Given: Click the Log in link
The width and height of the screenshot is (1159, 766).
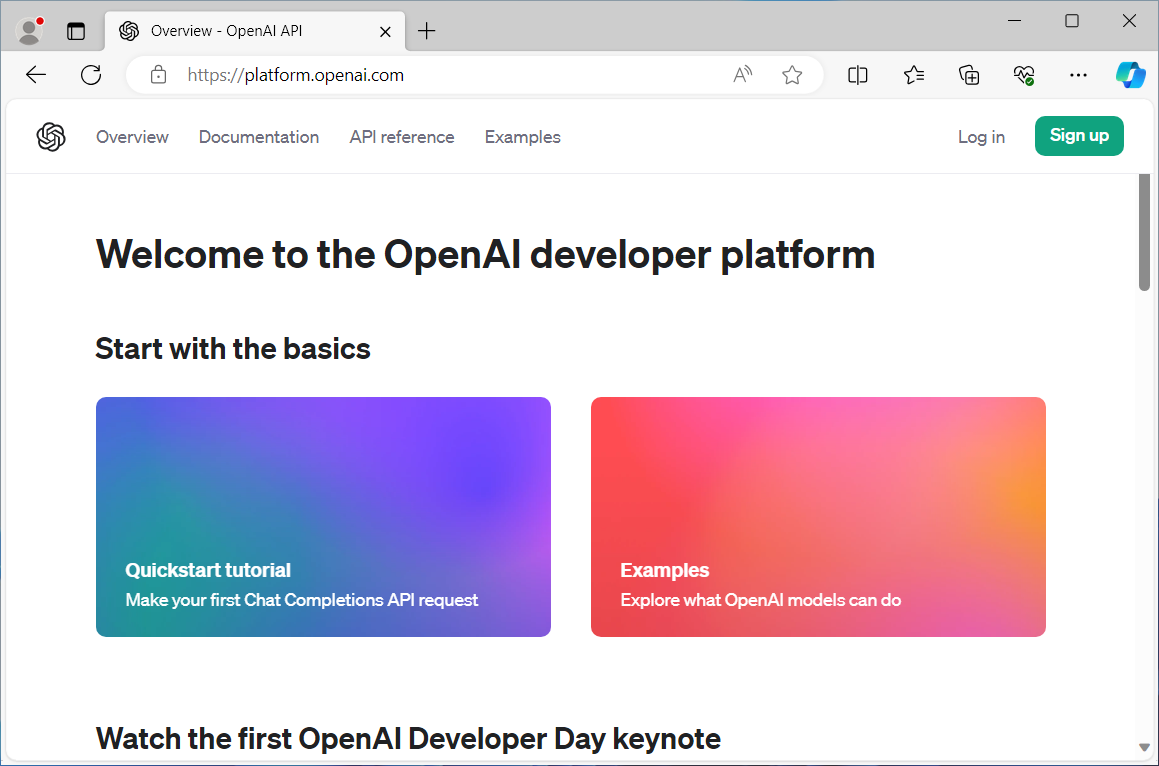Looking at the screenshot, I should coord(981,137).
